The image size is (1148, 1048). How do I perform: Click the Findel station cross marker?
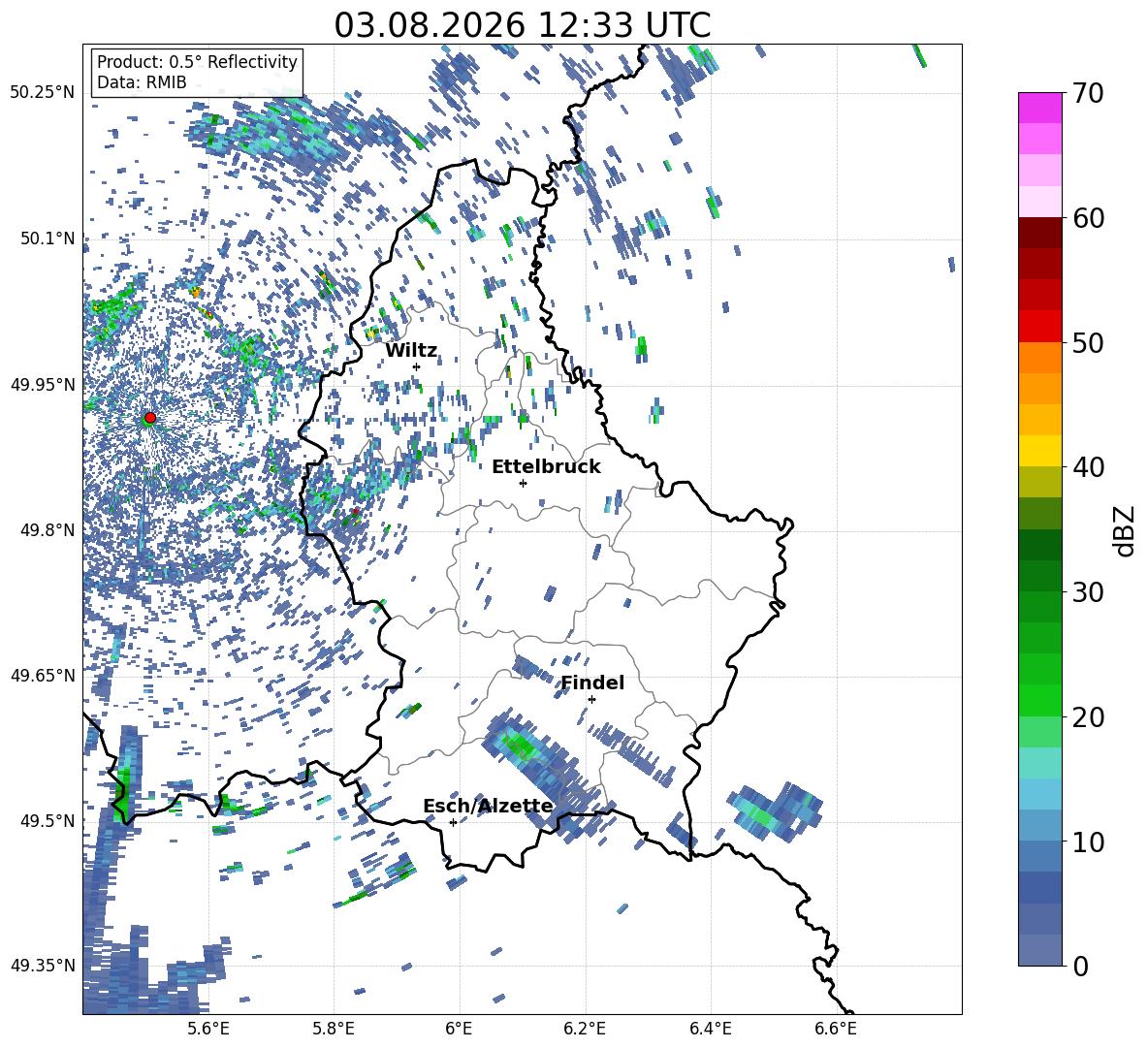(x=591, y=700)
